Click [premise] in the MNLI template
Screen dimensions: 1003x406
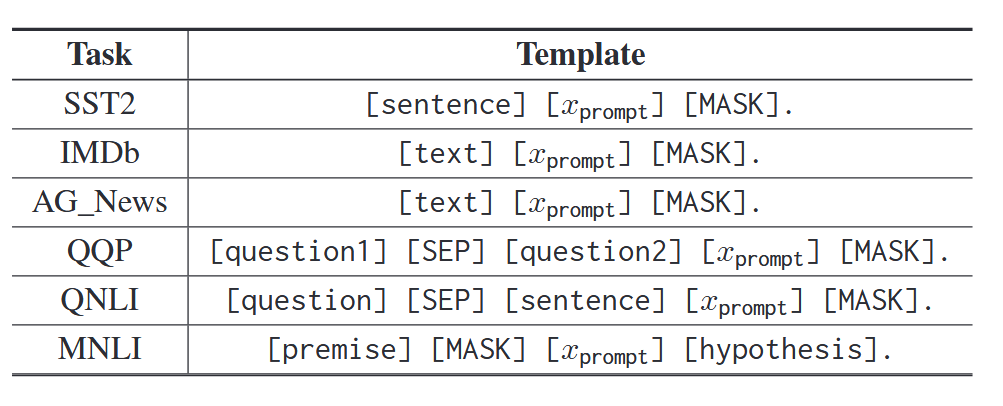click(x=340, y=349)
